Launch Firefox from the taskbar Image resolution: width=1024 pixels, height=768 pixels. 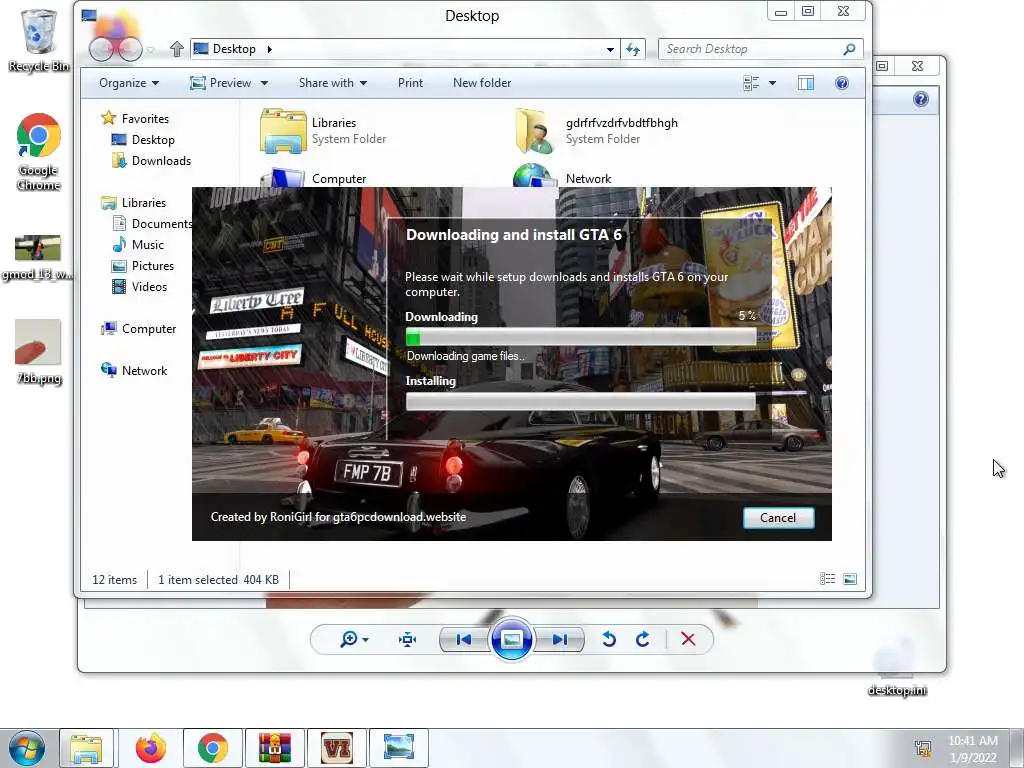[x=151, y=748]
